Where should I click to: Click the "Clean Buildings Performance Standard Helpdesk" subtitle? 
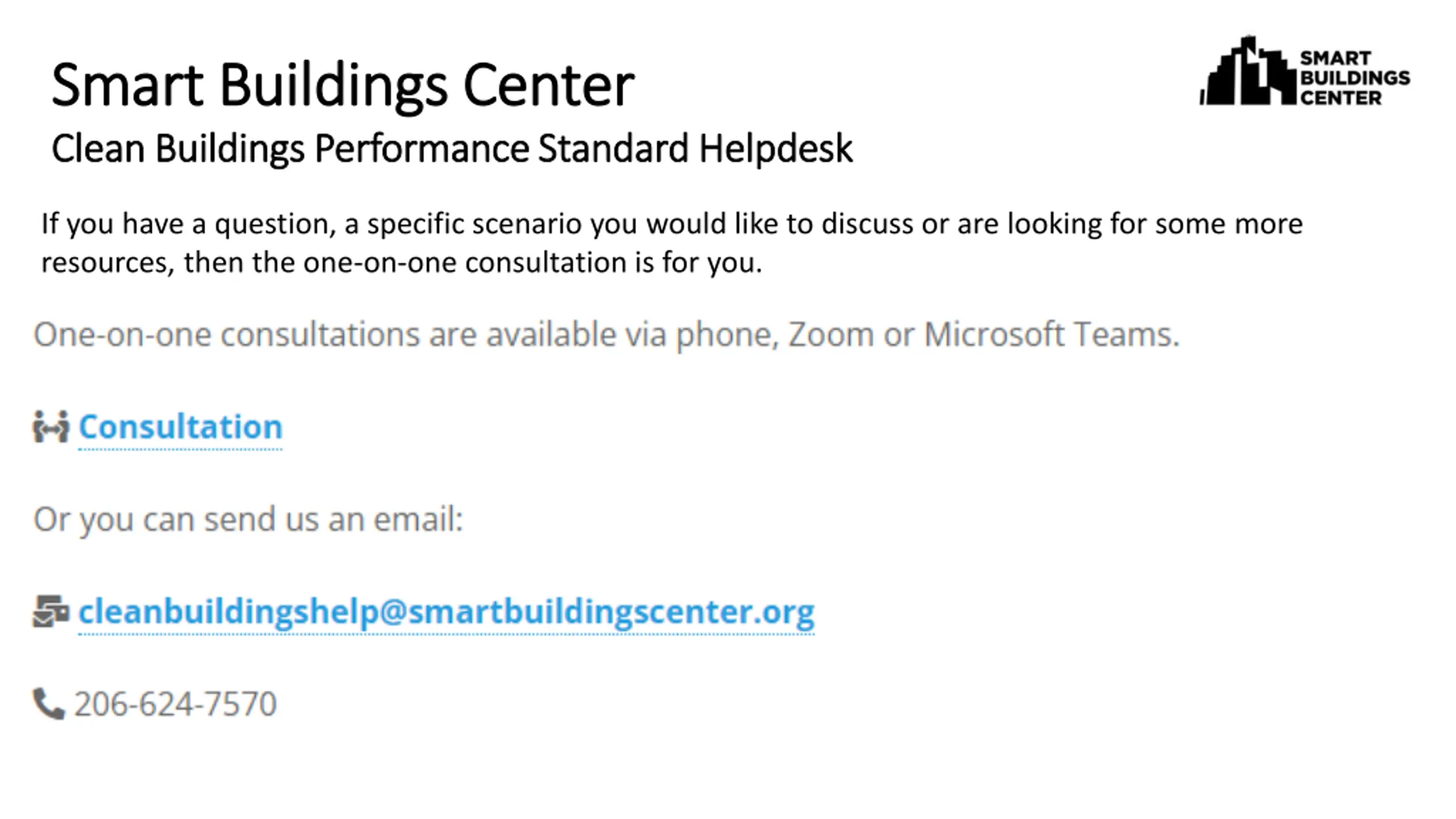pyautogui.click(x=452, y=149)
